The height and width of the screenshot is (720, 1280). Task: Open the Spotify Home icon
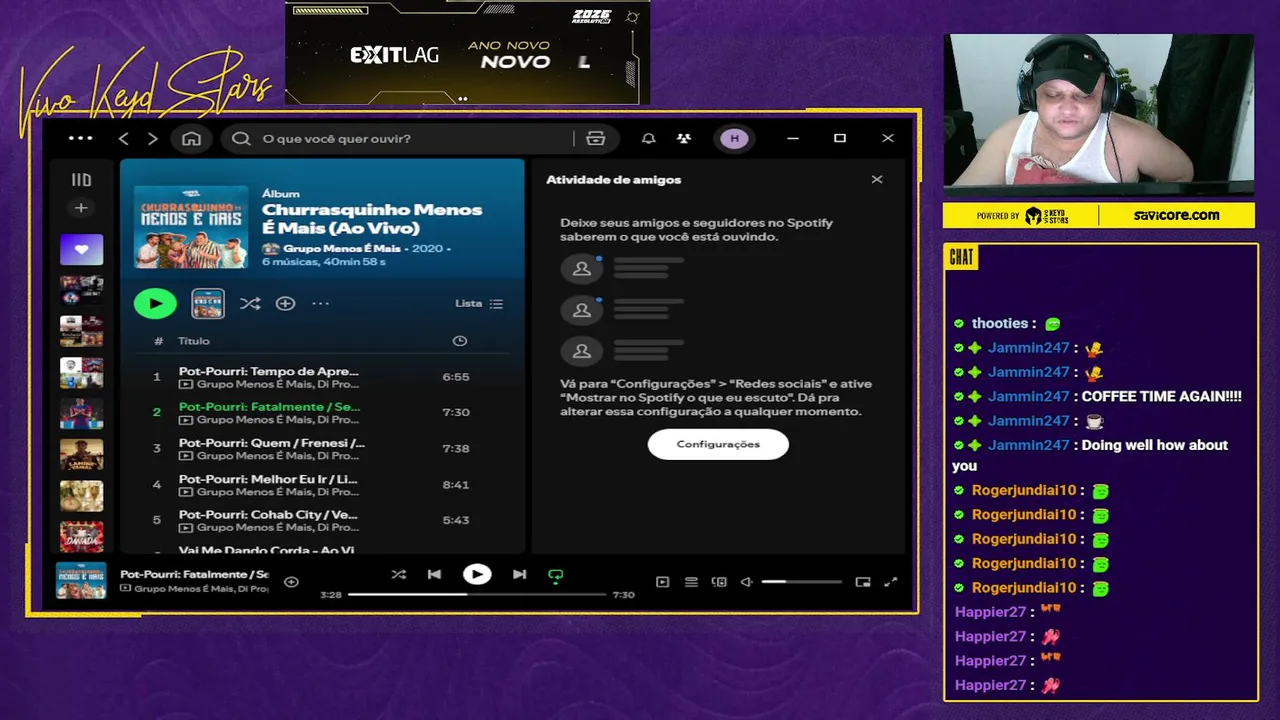pos(191,138)
